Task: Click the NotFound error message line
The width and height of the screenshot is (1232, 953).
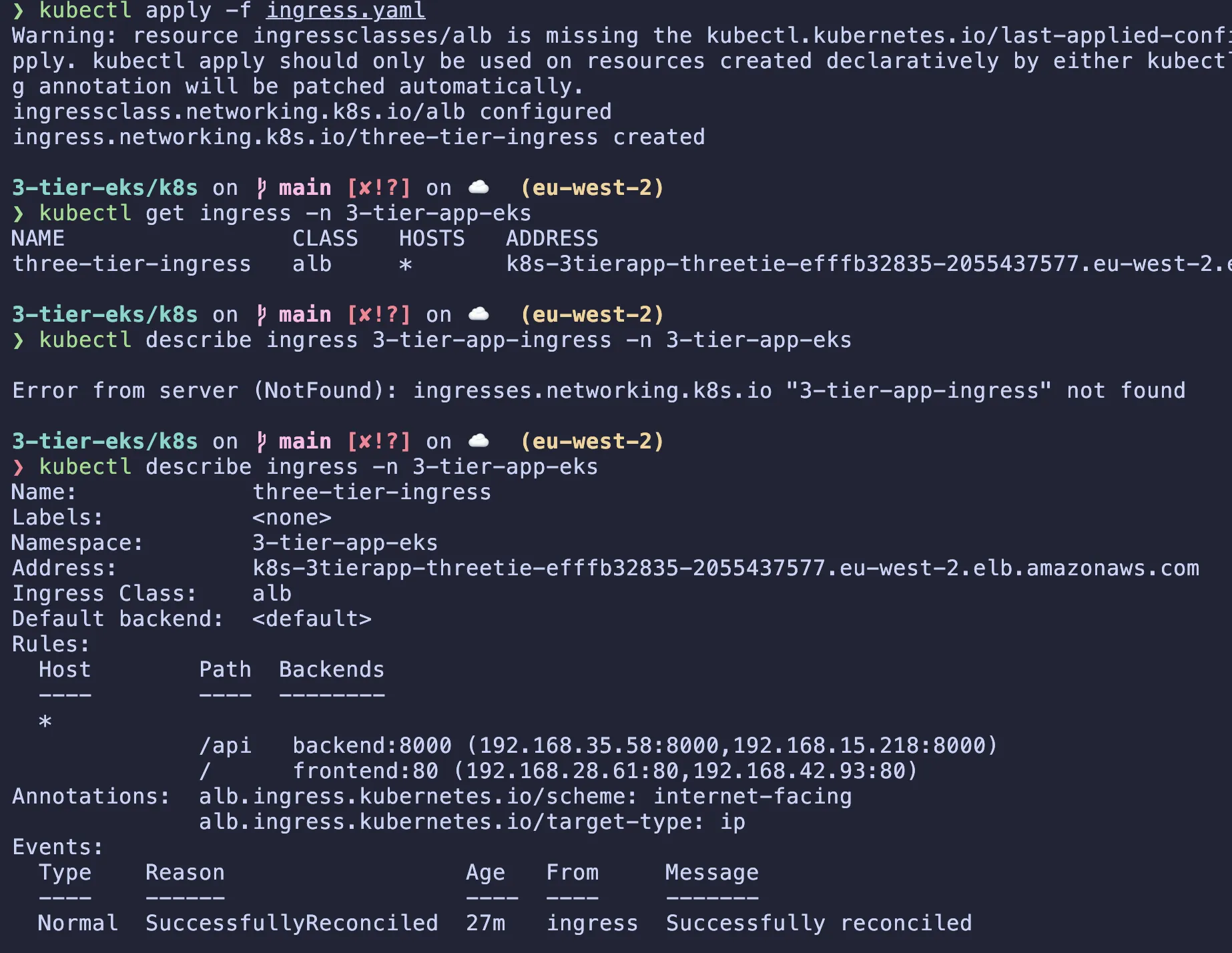Action: (599, 390)
